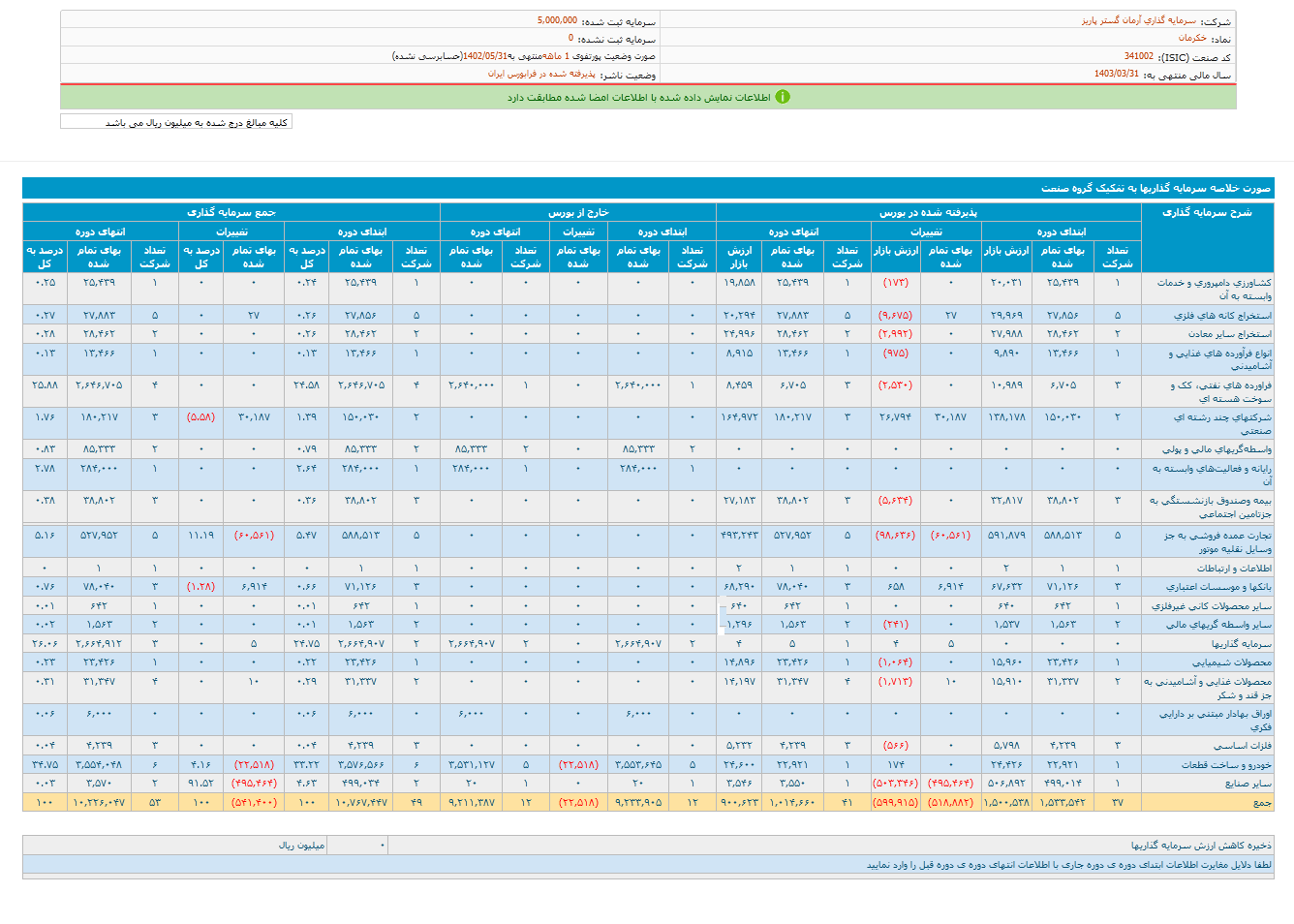Select the خودرو و ساخت قطعات row label
The height and width of the screenshot is (924, 1294).
click(1226, 765)
